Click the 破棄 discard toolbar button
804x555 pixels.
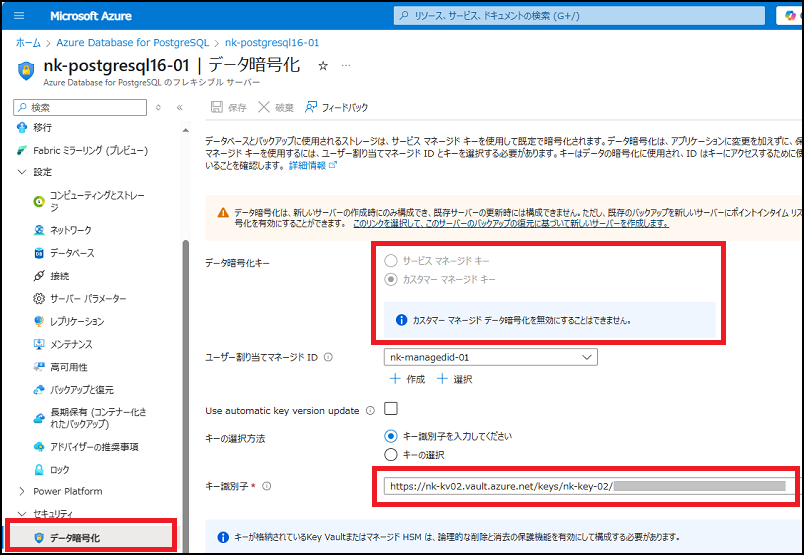276,107
